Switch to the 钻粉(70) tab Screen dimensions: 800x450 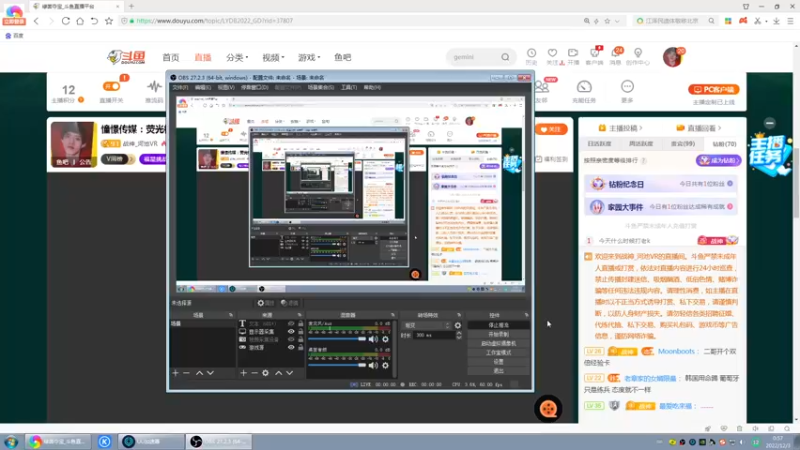click(x=724, y=144)
